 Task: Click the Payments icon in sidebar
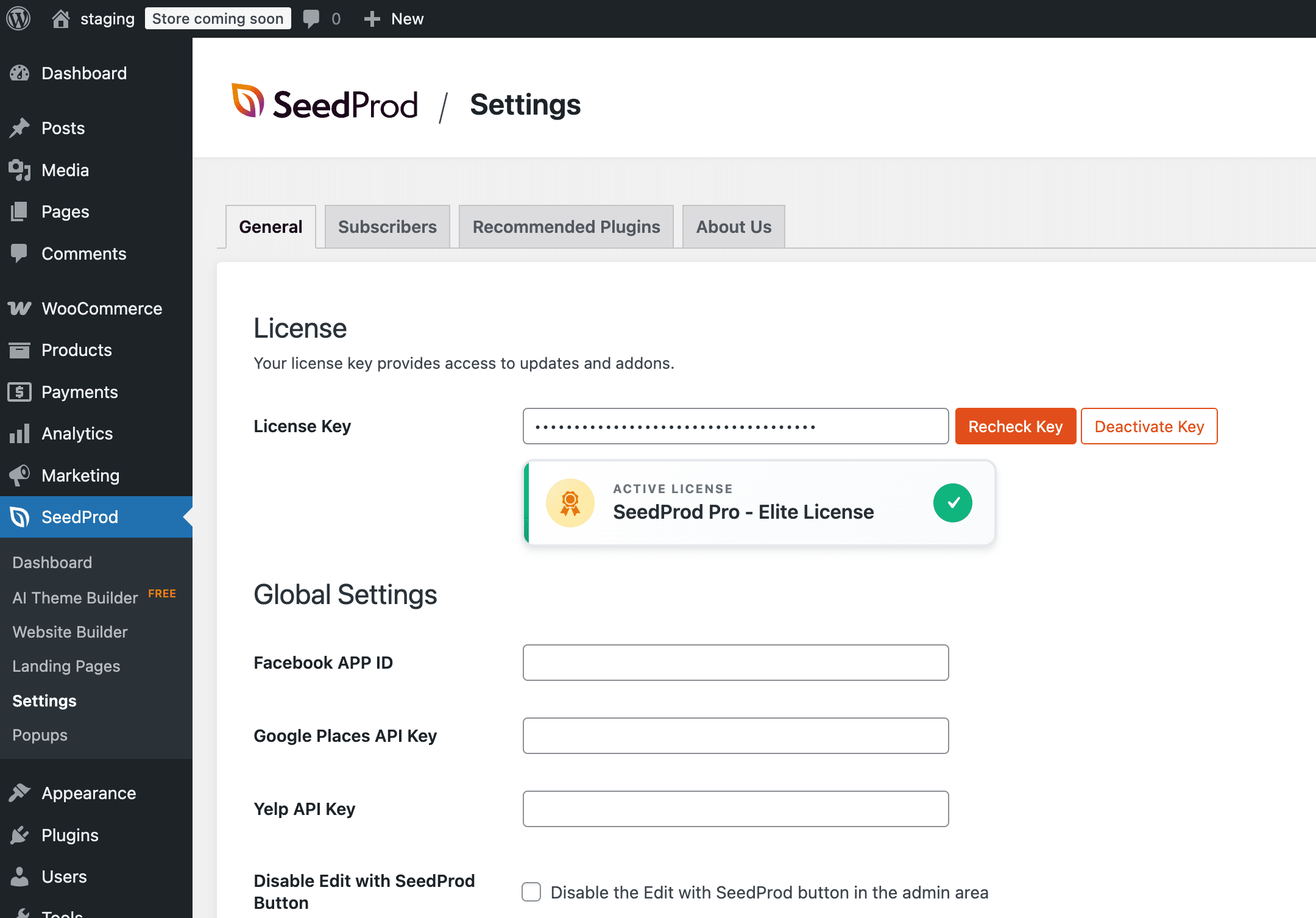pos(20,392)
